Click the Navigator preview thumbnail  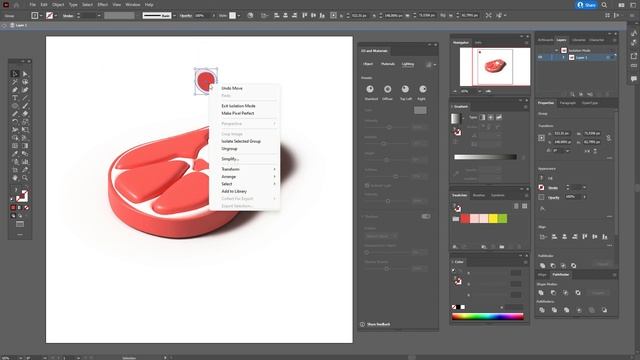pyautogui.click(x=495, y=67)
